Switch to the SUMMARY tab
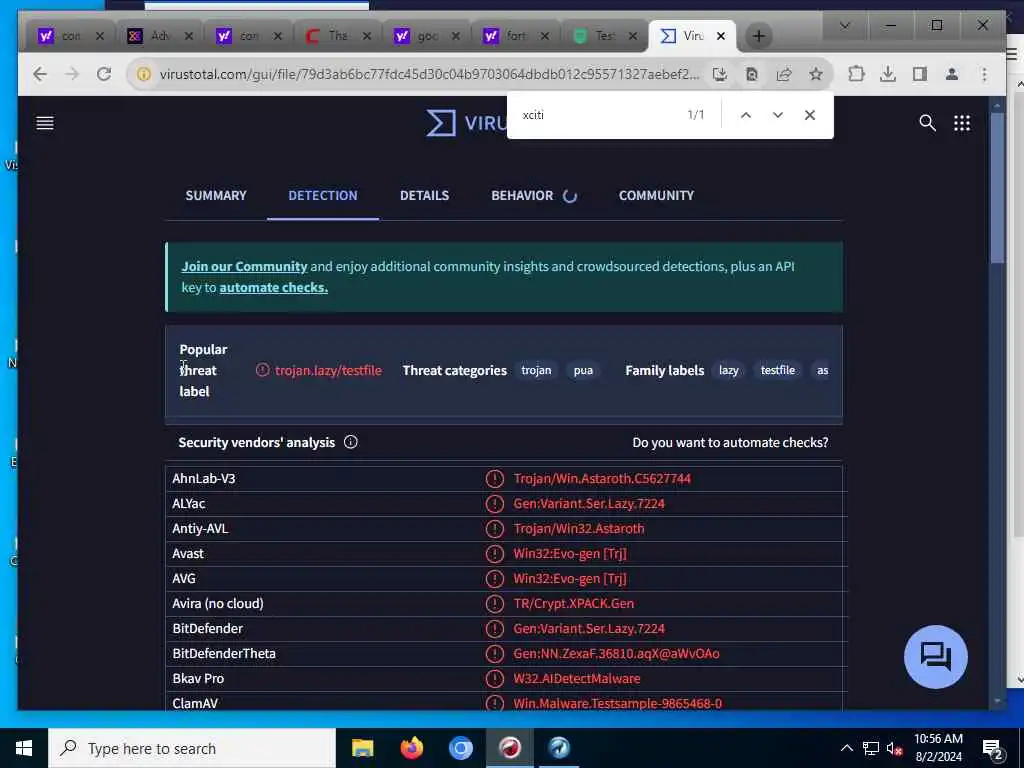This screenshot has width=1024, height=768. [216, 195]
